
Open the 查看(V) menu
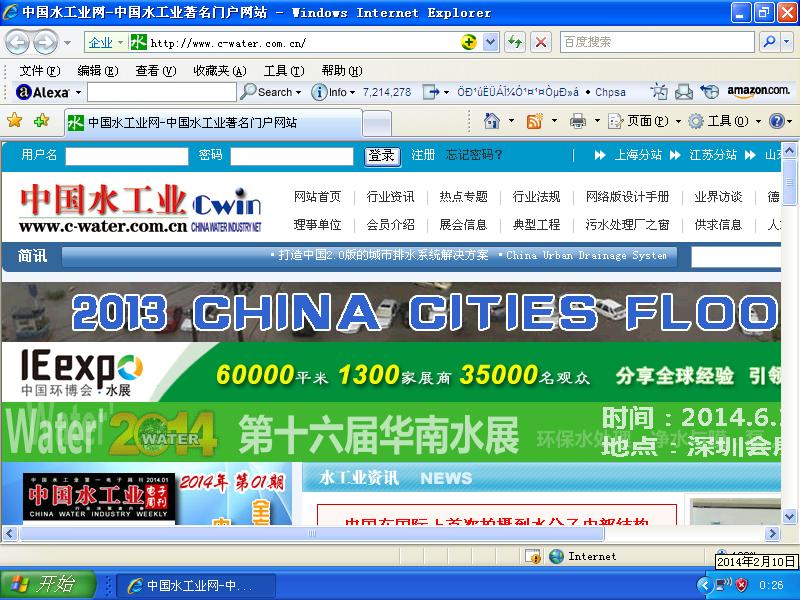(156, 70)
